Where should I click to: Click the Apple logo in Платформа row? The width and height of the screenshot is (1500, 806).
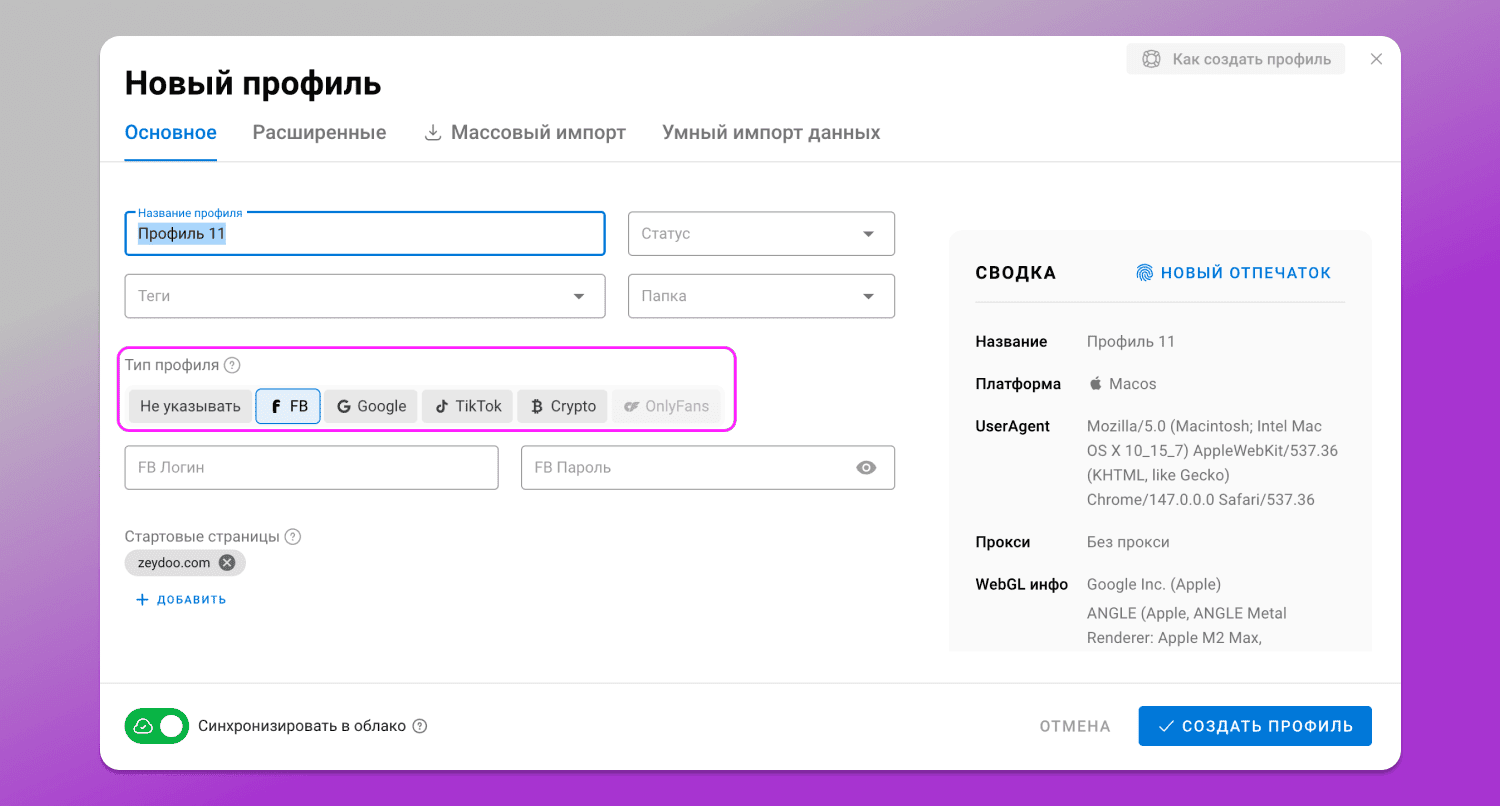tap(1095, 383)
